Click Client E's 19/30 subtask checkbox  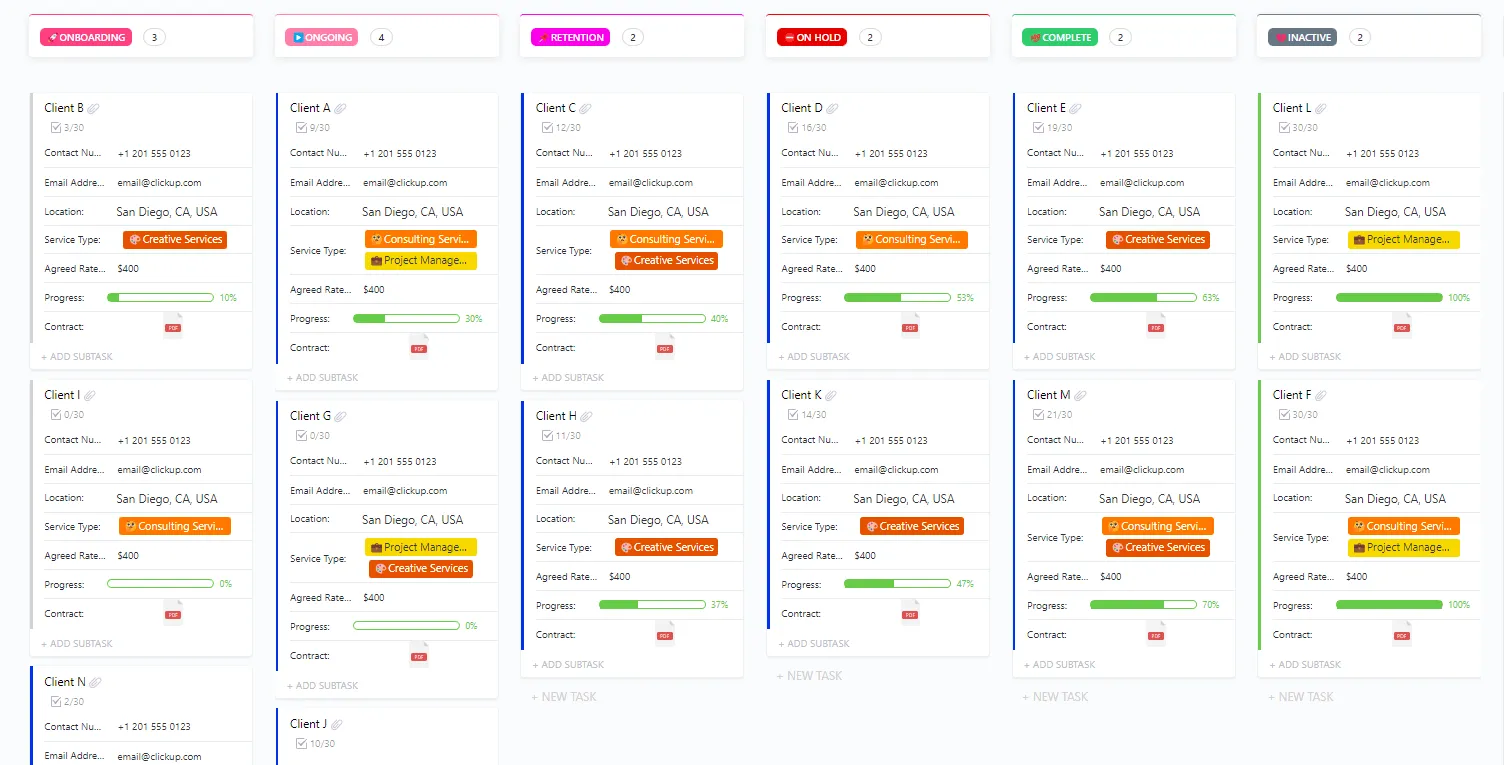[x=1038, y=127]
